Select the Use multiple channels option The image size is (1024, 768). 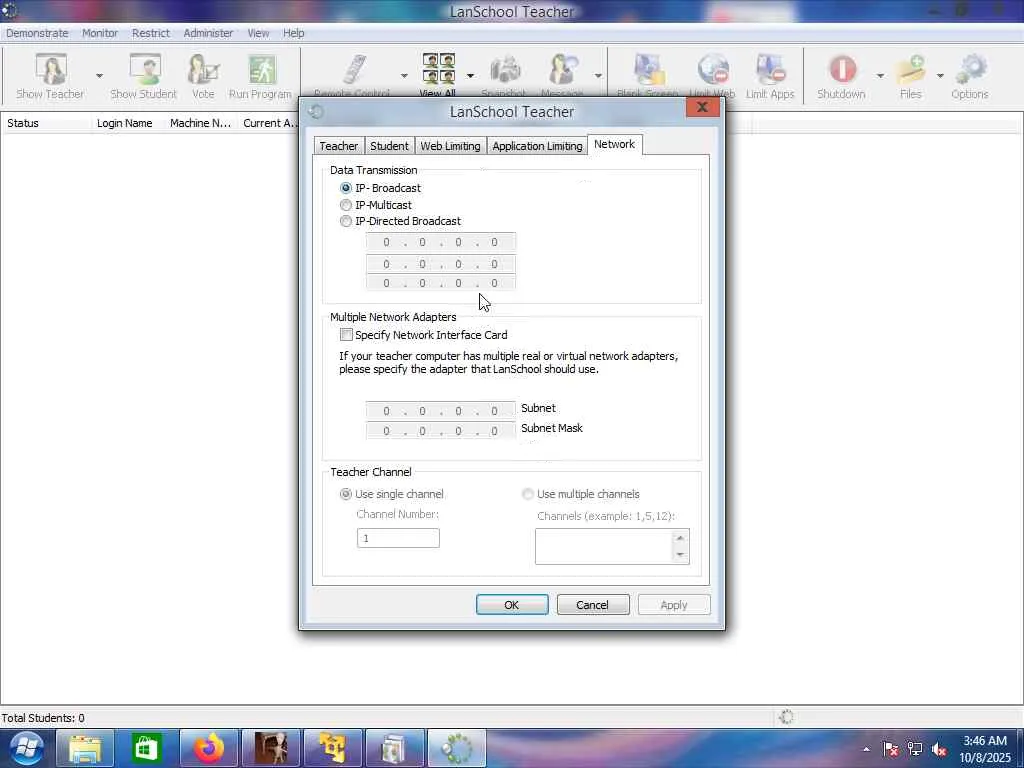pyautogui.click(x=528, y=494)
